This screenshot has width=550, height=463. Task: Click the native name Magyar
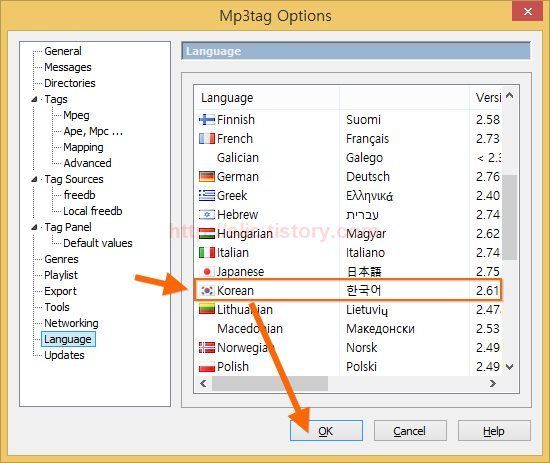point(366,234)
